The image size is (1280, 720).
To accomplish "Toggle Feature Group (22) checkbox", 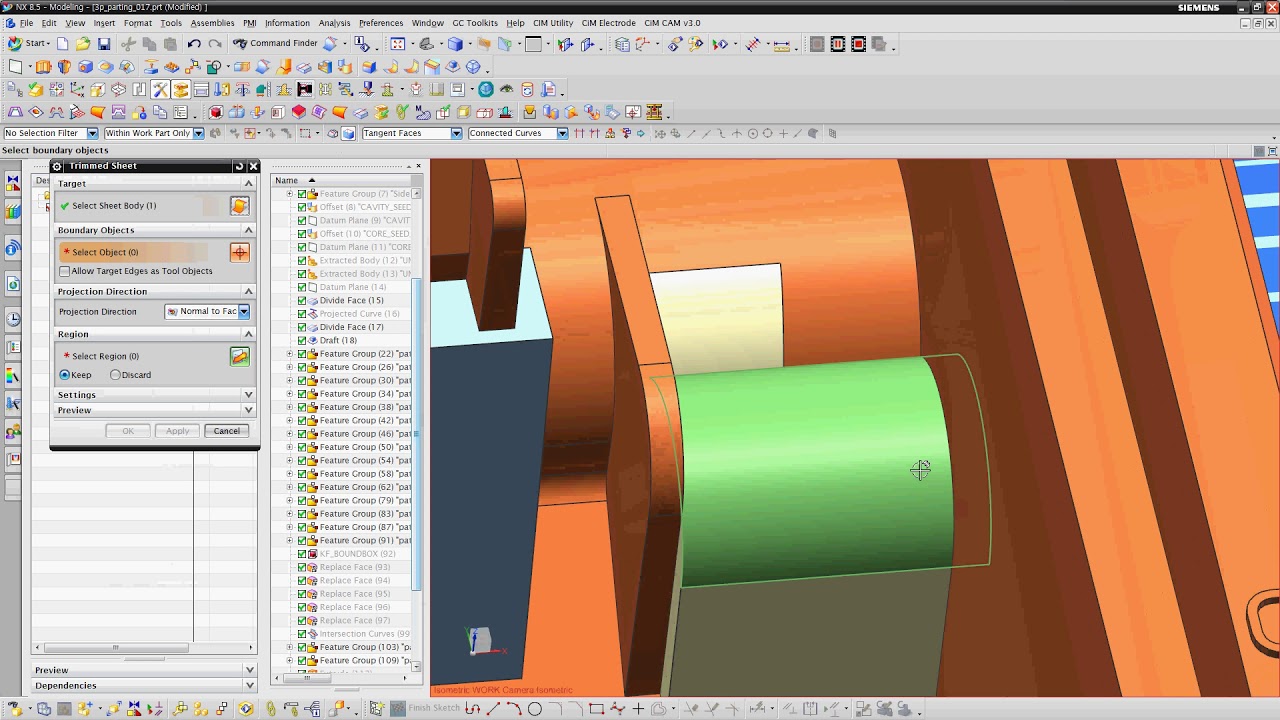I will pyautogui.click(x=302, y=354).
